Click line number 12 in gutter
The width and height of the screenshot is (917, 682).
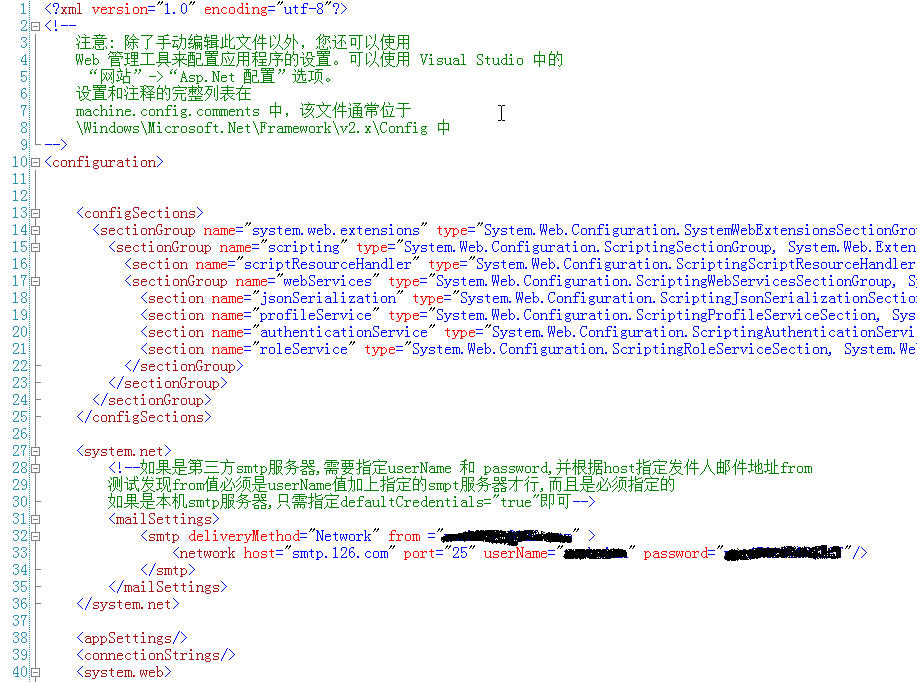20,196
